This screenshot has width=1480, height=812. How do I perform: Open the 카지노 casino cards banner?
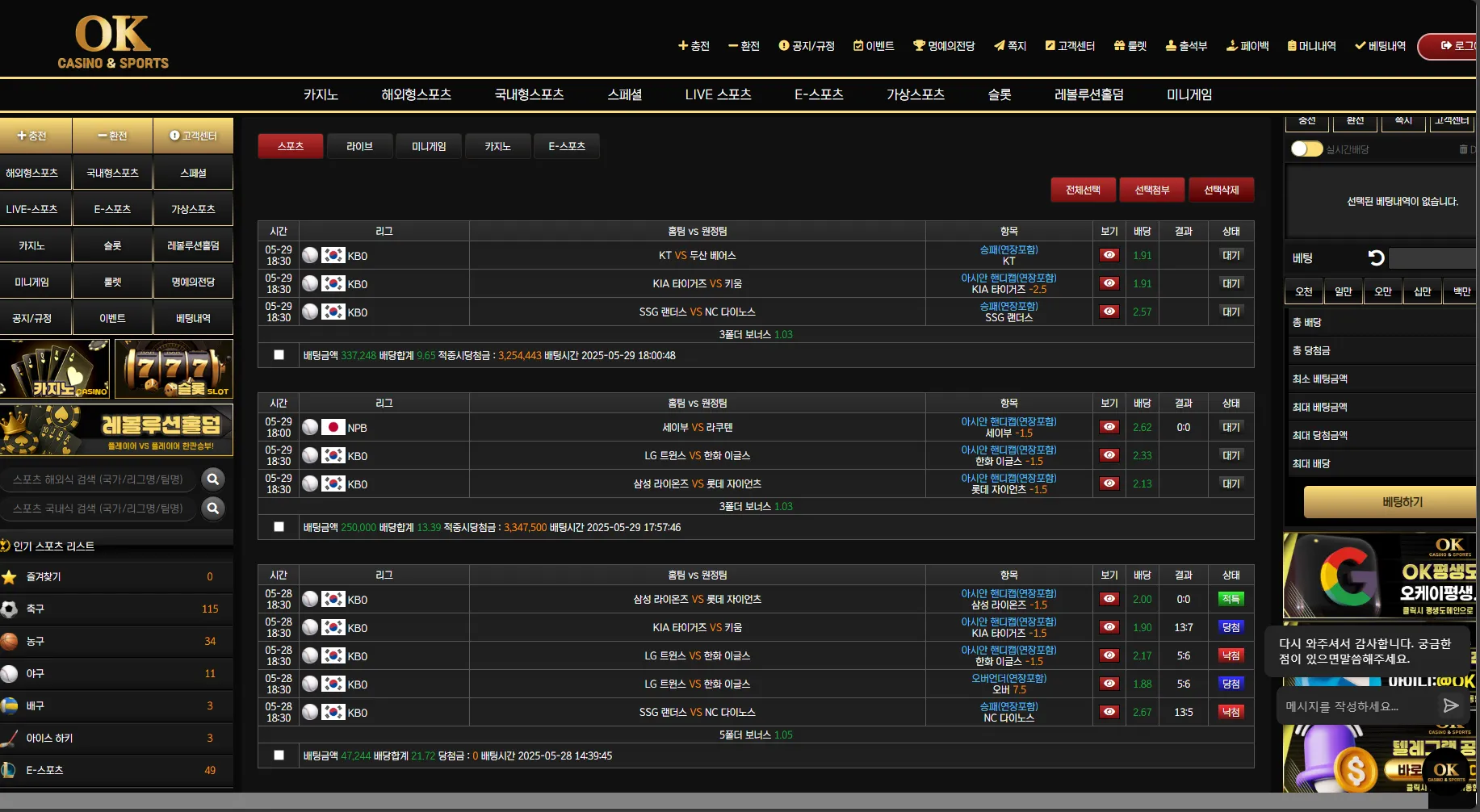[55, 369]
